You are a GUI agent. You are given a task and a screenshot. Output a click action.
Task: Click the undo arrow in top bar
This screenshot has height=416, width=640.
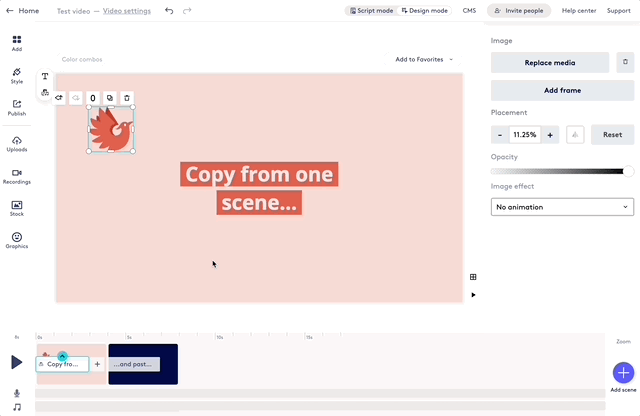(169, 11)
